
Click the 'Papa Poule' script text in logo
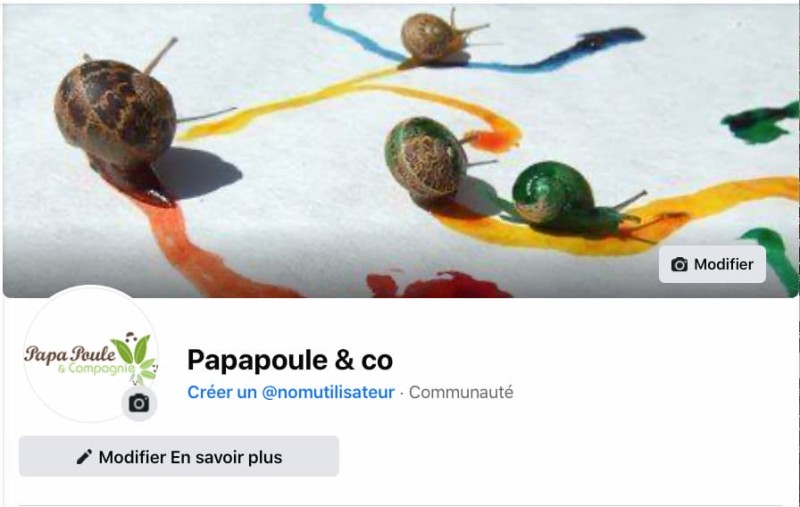point(70,354)
